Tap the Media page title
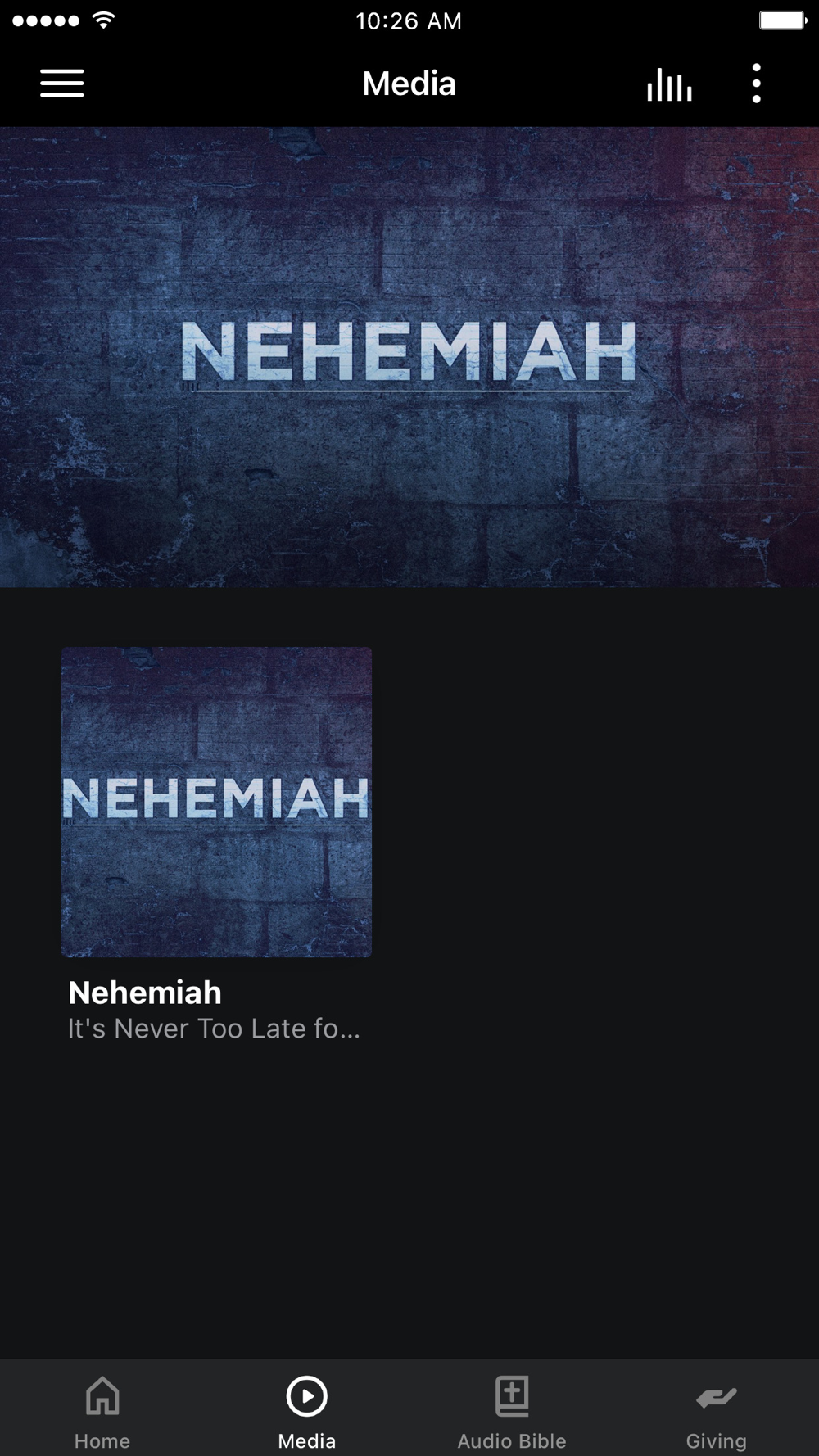The height and width of the screenshot is (1456, 819). [x=409, y=84]
